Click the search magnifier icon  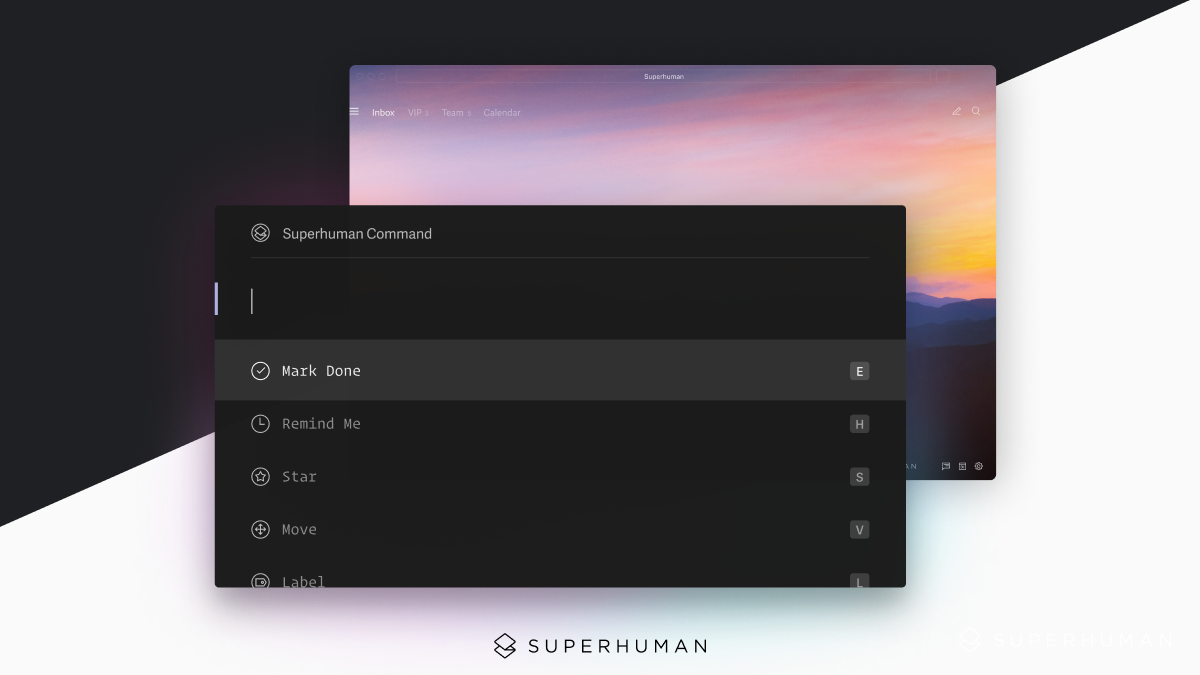976,111
